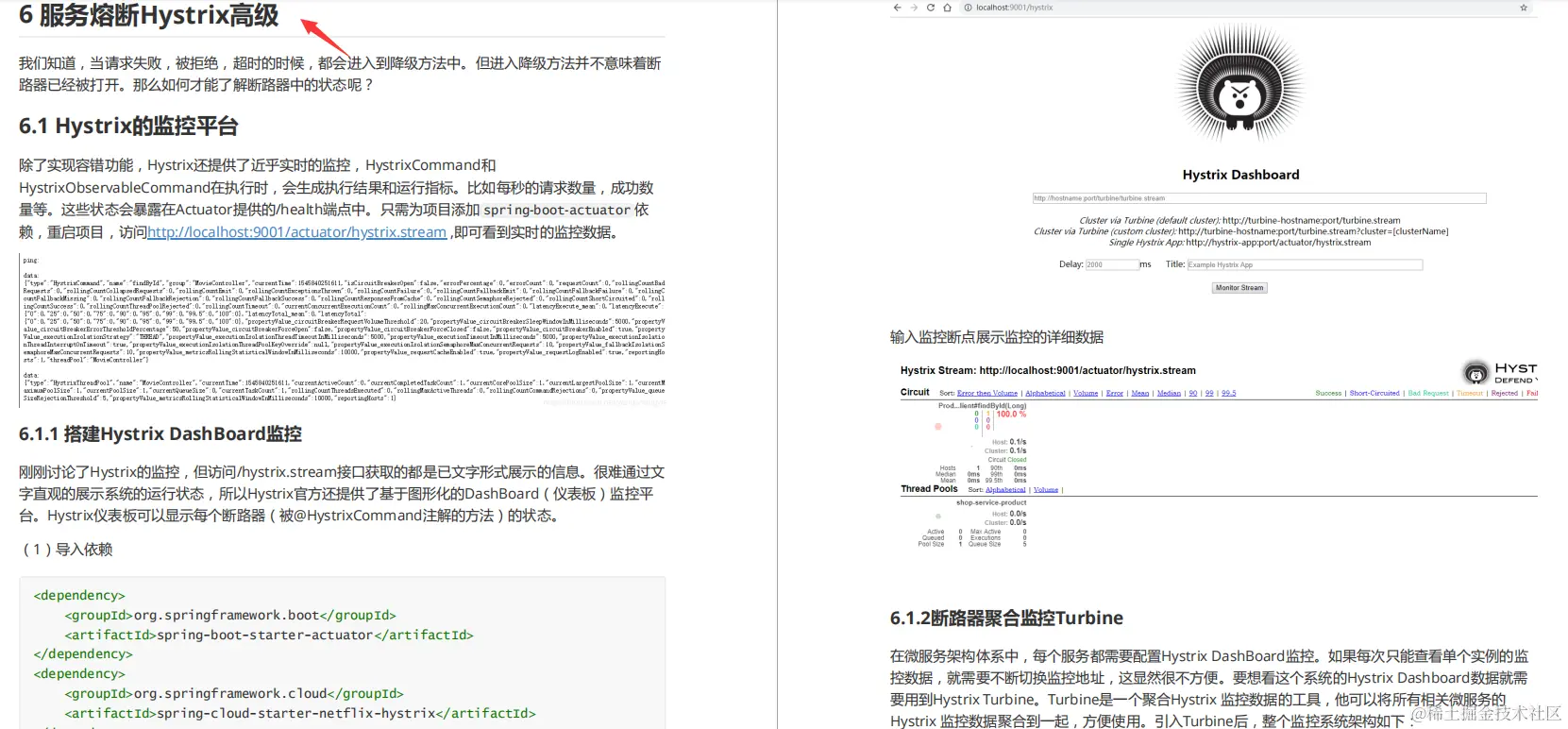
Task: Sort circuits by 99 percentile
Action: click(x=1209, y=393)
